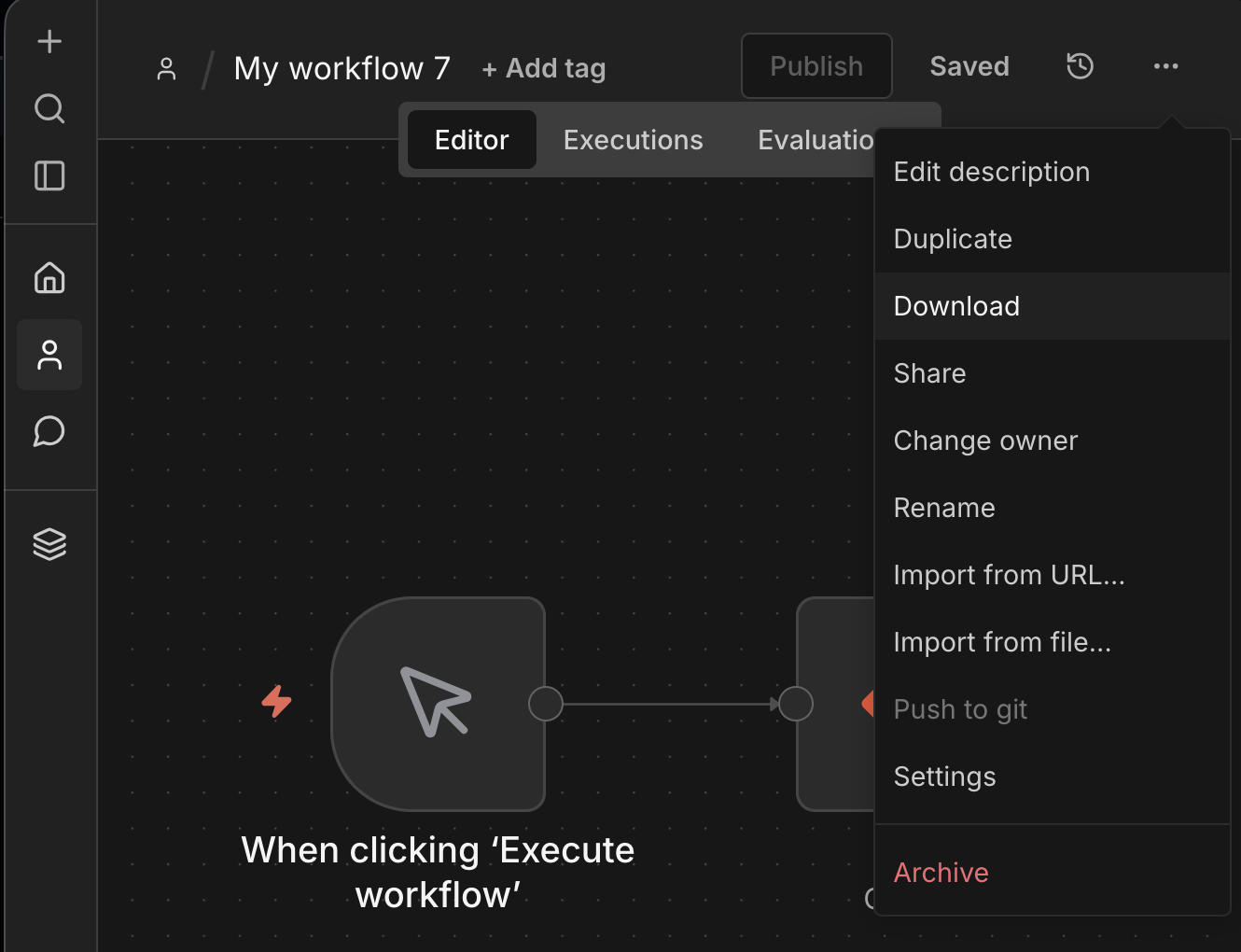This screenshot has height=952, width=1241.
Task: Go to Home via house icon
Action: (49, 277)
